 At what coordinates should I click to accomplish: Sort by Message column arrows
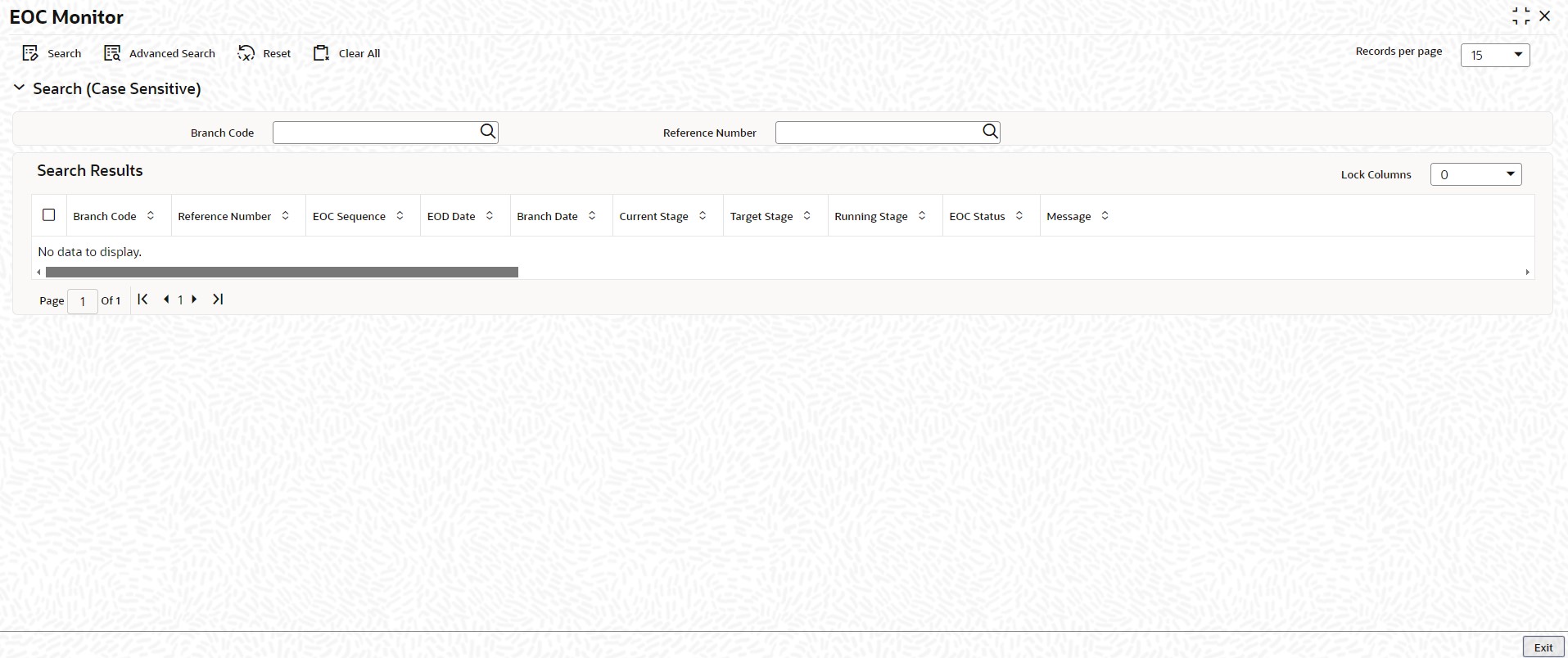point(1105,216)
